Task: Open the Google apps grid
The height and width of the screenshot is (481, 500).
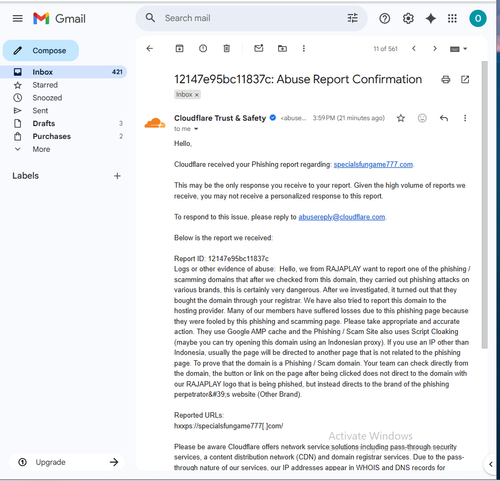Action: tap(452, 18)
